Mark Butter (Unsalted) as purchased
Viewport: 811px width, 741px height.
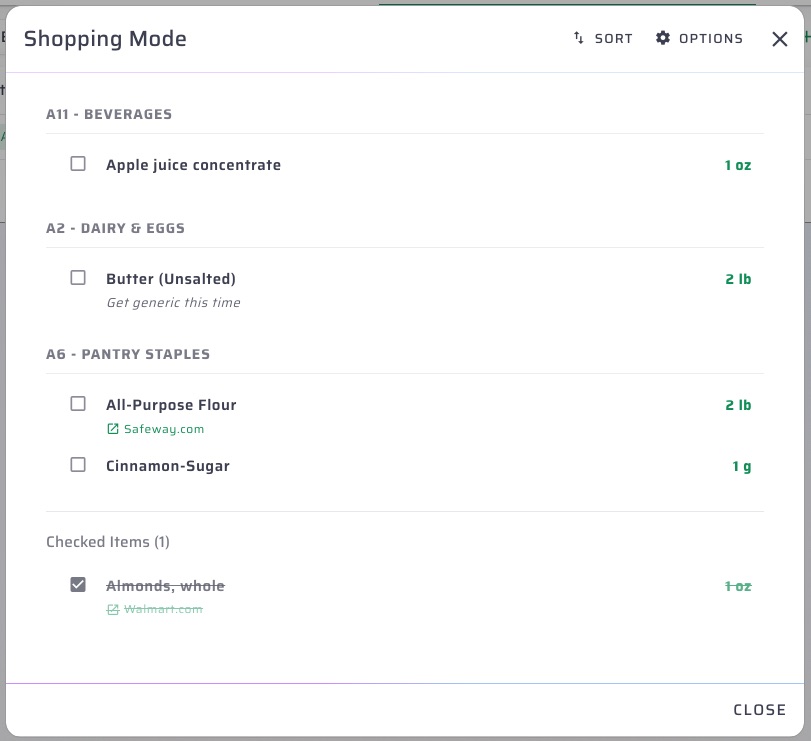coord(78,278)
